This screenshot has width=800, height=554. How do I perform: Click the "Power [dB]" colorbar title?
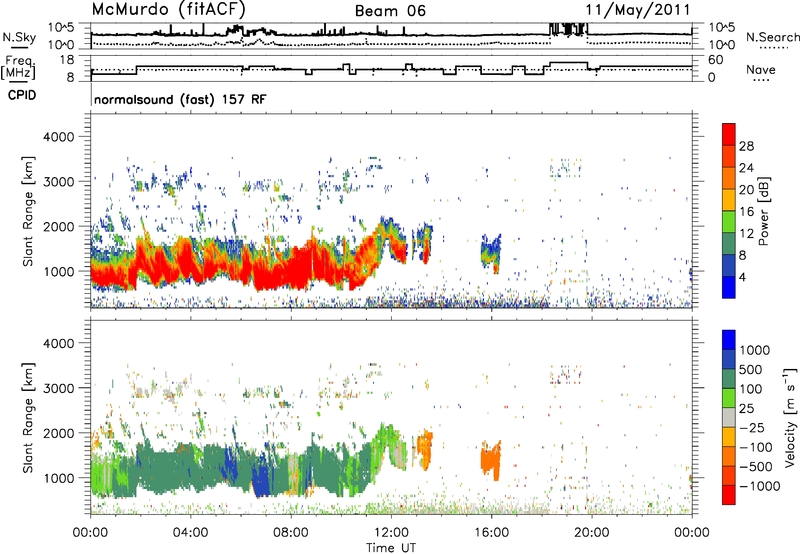tap(764, 211)
